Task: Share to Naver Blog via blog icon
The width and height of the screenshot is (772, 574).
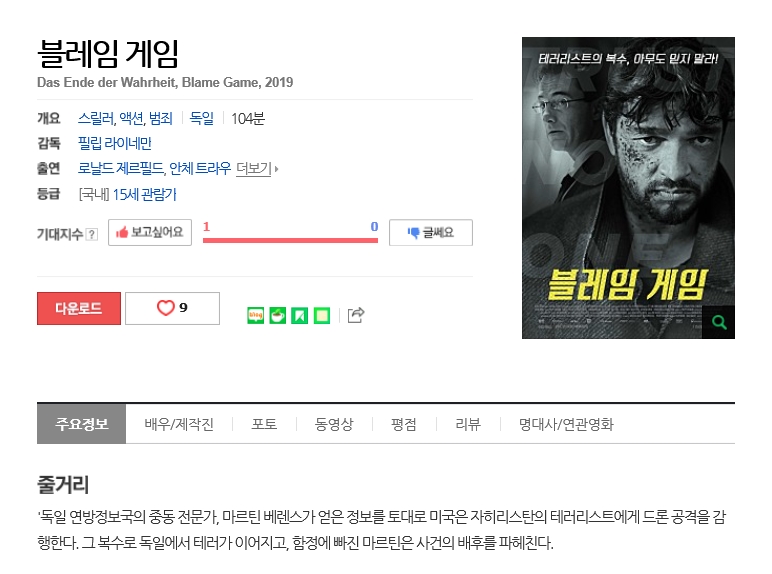Action: (x=256, y=315)
